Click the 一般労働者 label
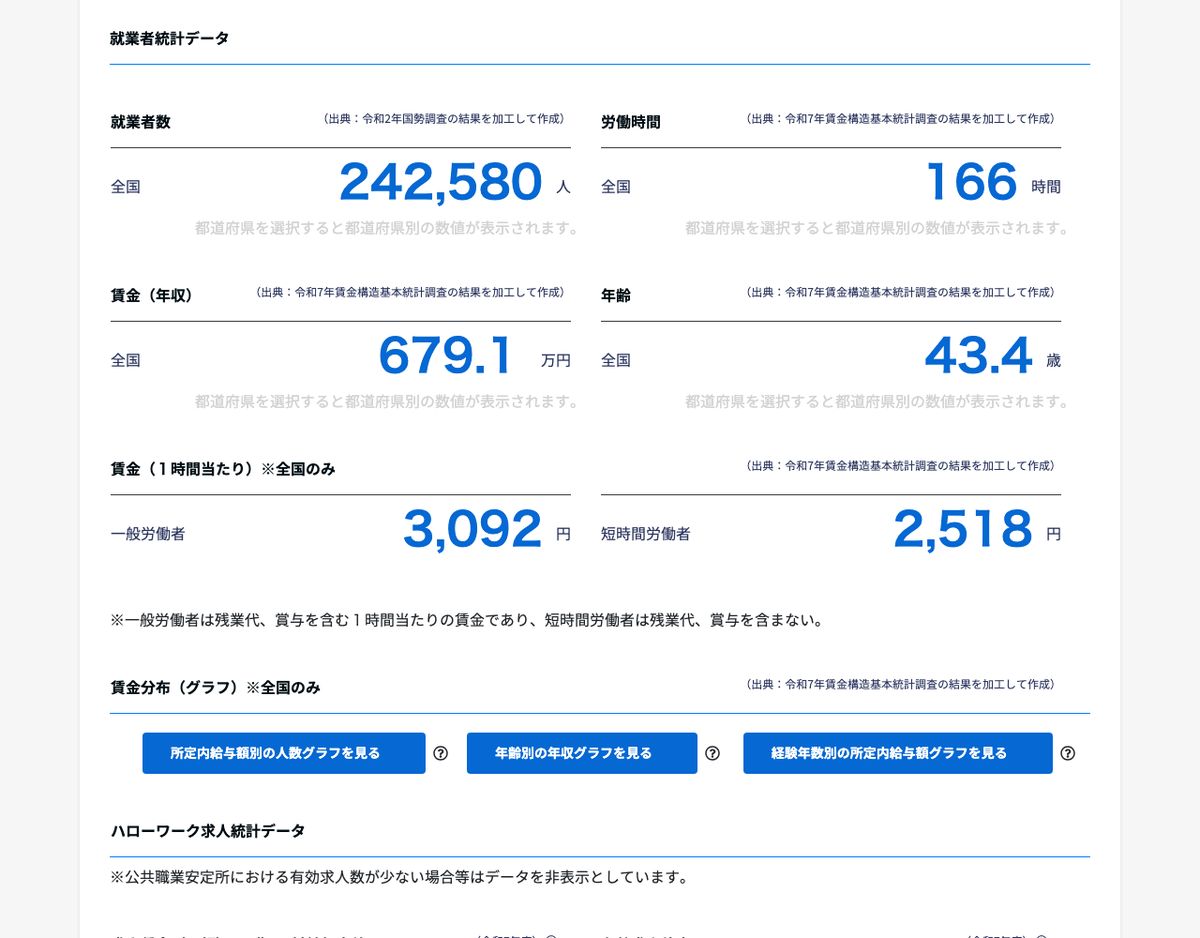The image size is (1200, 938). 148,534
